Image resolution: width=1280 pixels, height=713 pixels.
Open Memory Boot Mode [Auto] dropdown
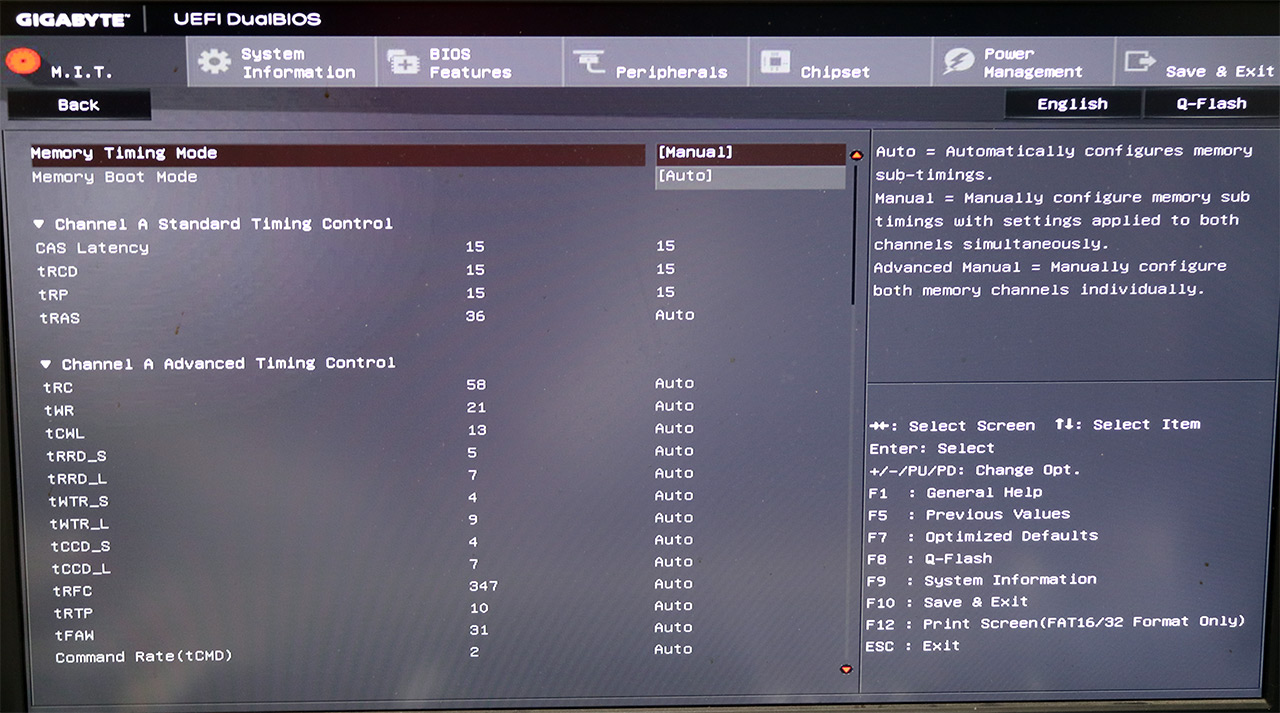[x=750, y=177]
